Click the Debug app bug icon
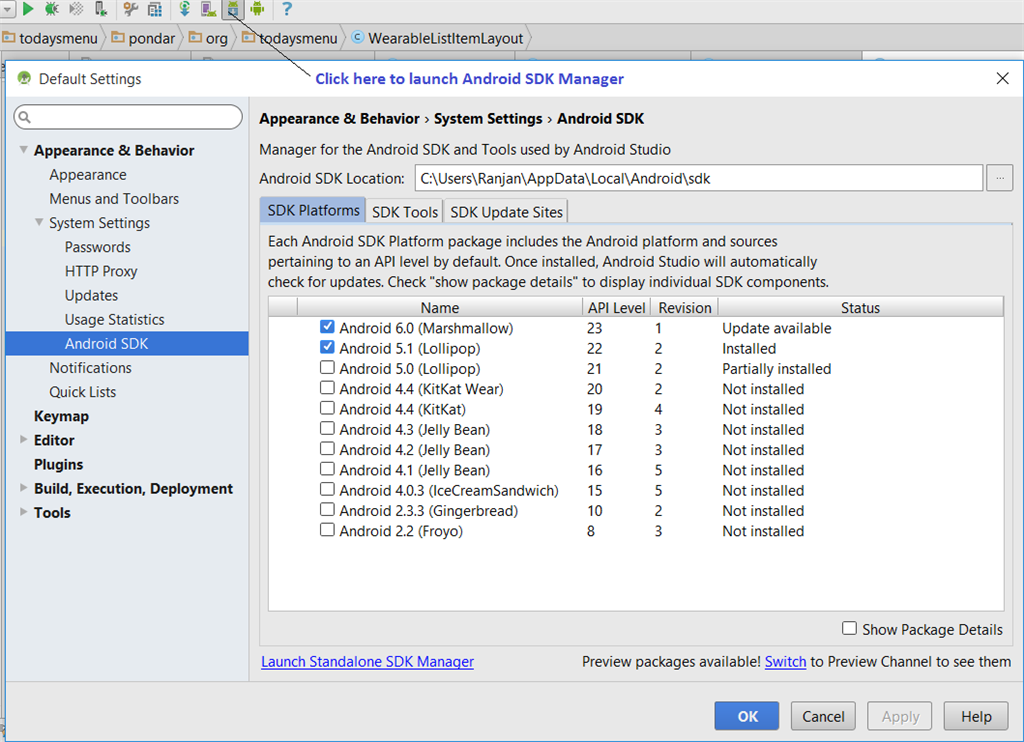 [x=51, y=9]
